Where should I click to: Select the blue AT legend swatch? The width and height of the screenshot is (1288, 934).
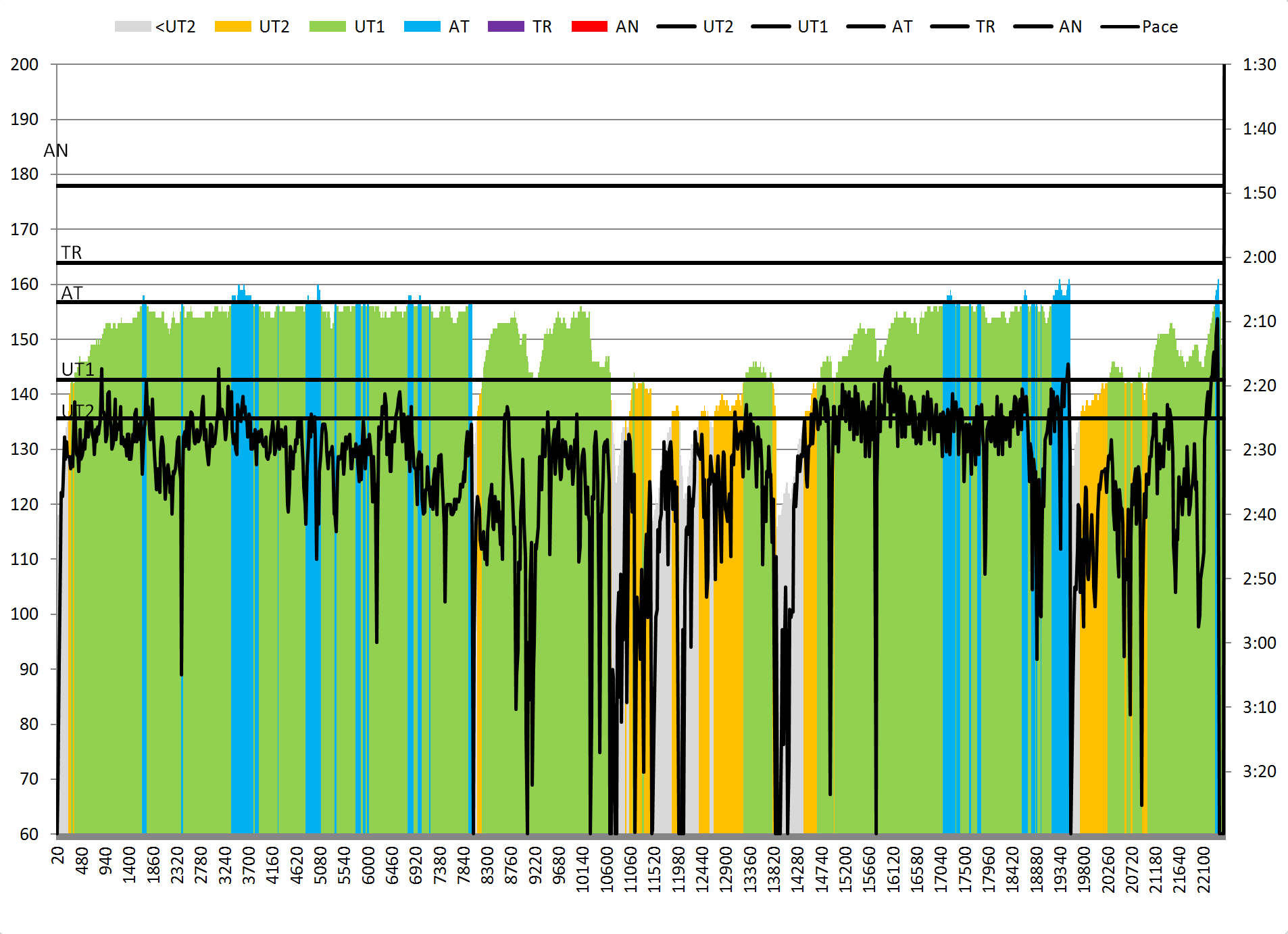point(422,27)
